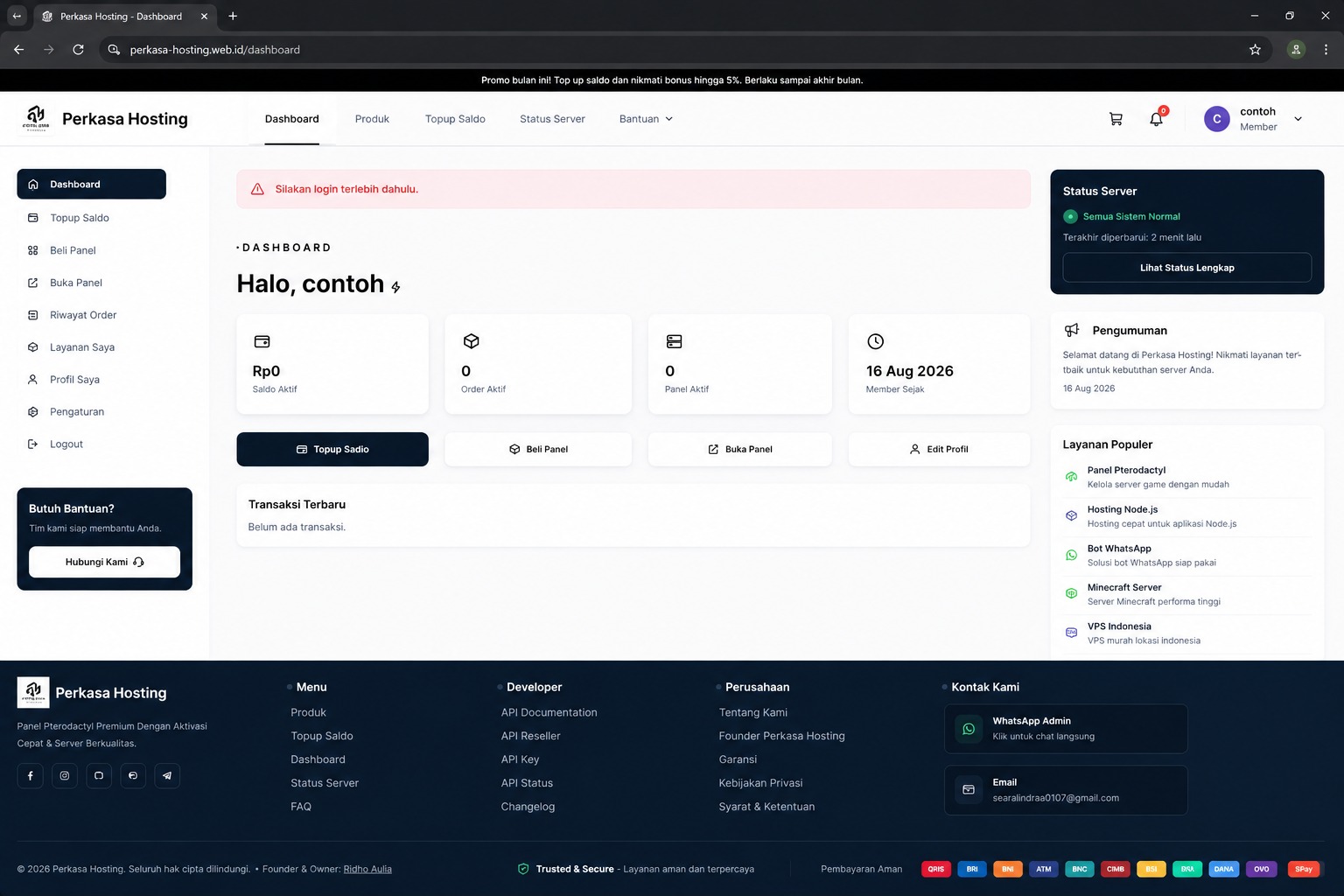
Task: Bookmark this page with the star icon
Action: click(1255, 50)
